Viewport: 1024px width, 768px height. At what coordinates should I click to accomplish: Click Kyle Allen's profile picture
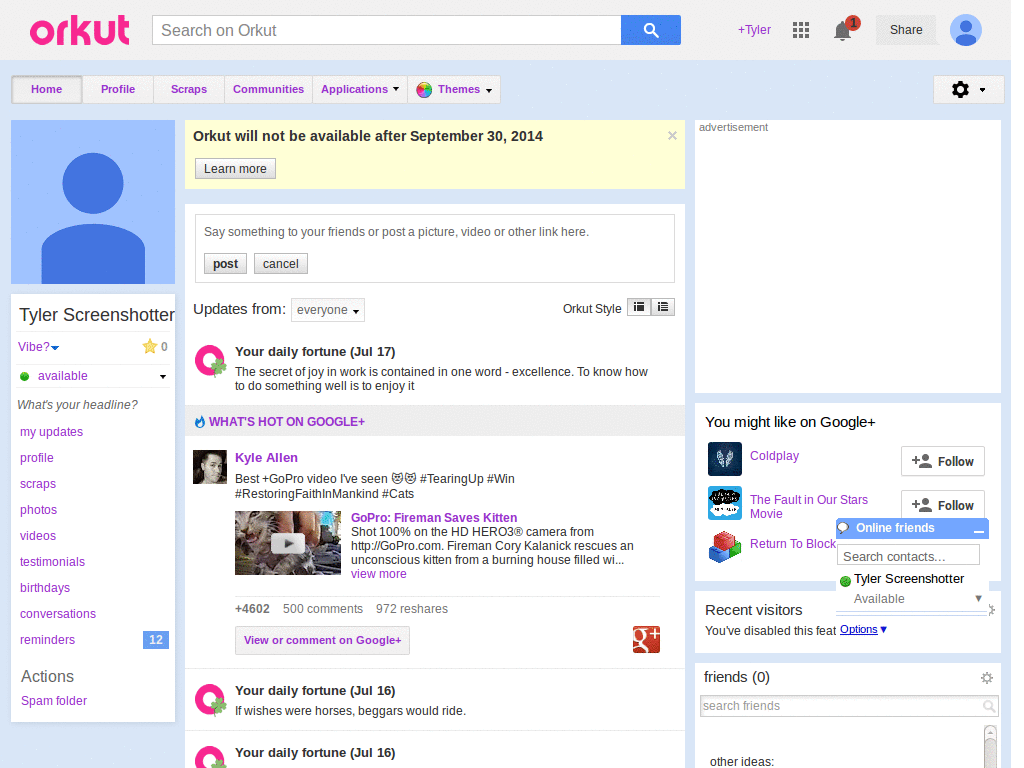coord(210,467)
